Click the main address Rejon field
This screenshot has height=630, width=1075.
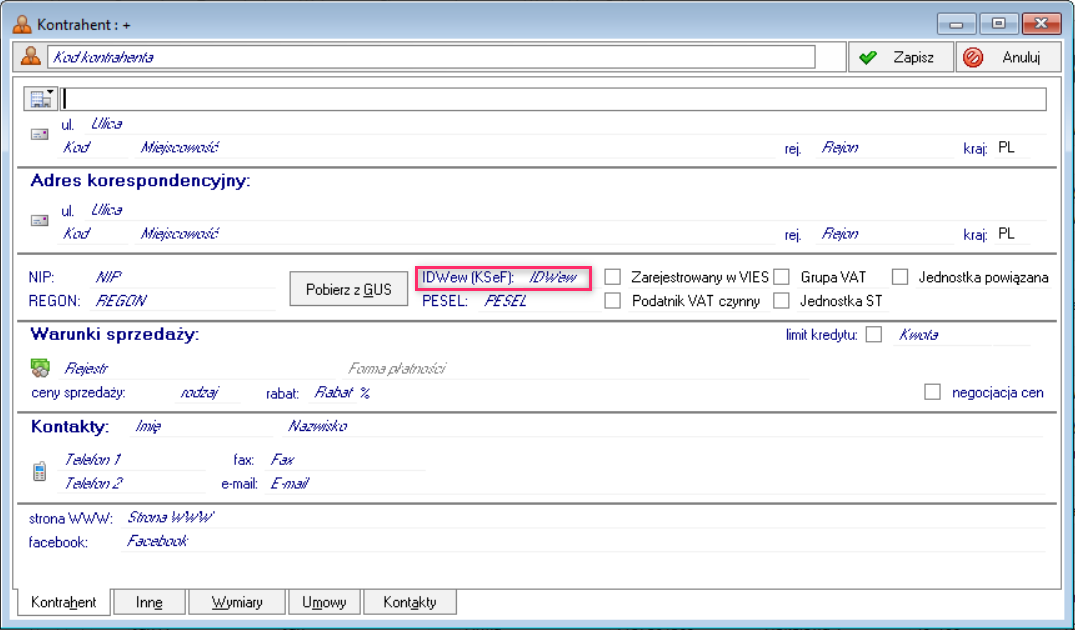pos(885,147)
